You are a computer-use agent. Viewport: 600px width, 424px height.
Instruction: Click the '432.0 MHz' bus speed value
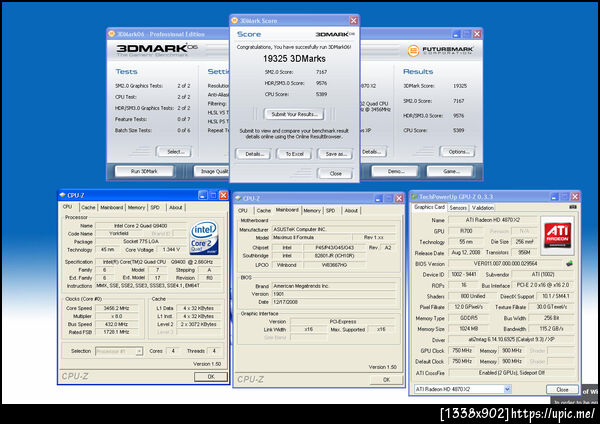116,324
